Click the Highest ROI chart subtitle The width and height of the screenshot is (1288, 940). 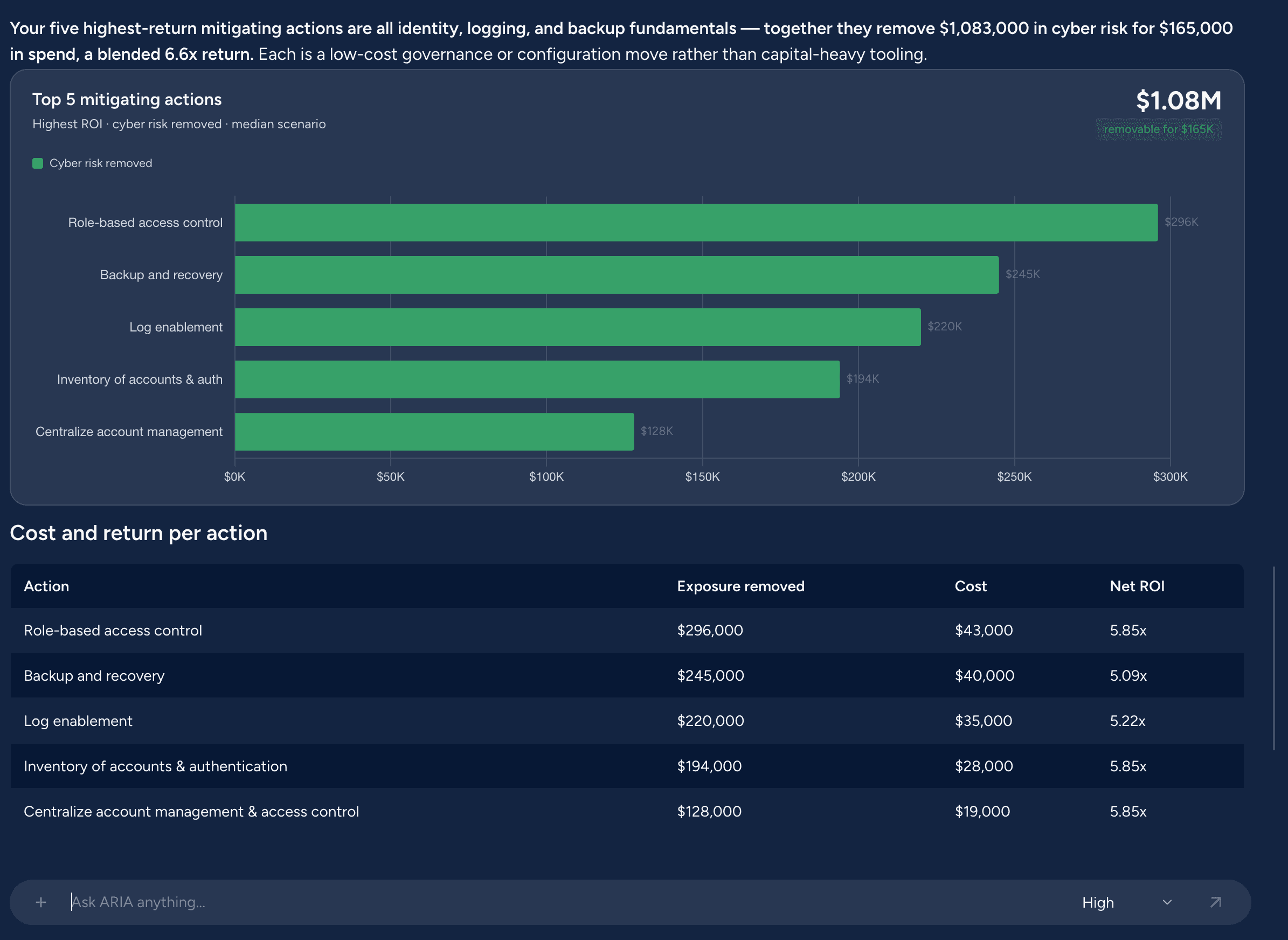pos(179,124)
